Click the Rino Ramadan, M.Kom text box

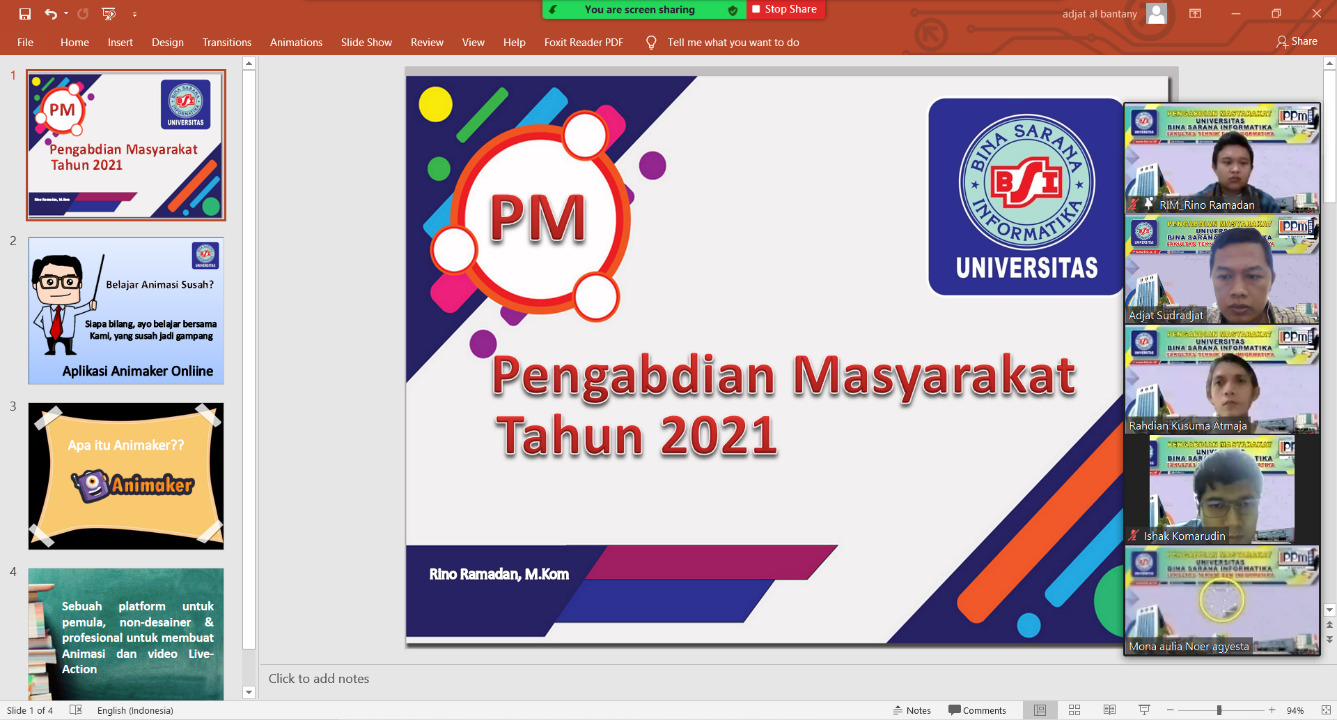pyautogui.click(x=499, y=574)
